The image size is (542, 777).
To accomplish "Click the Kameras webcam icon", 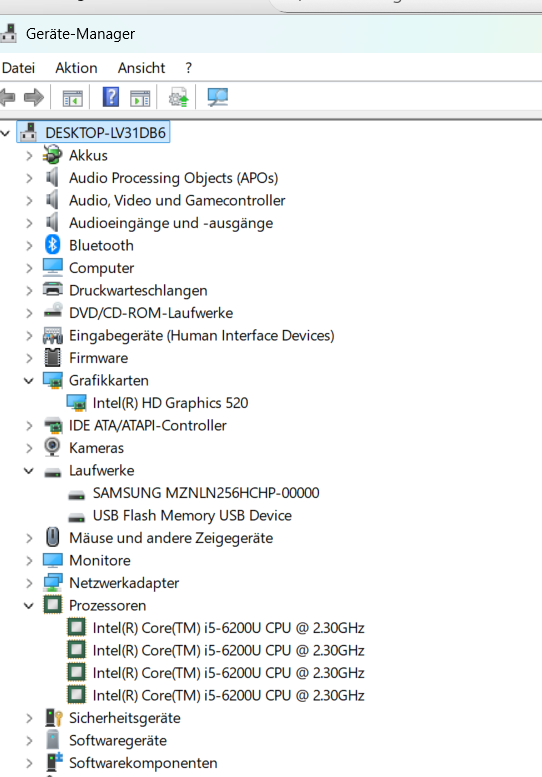I will click(x=52, y=447).
